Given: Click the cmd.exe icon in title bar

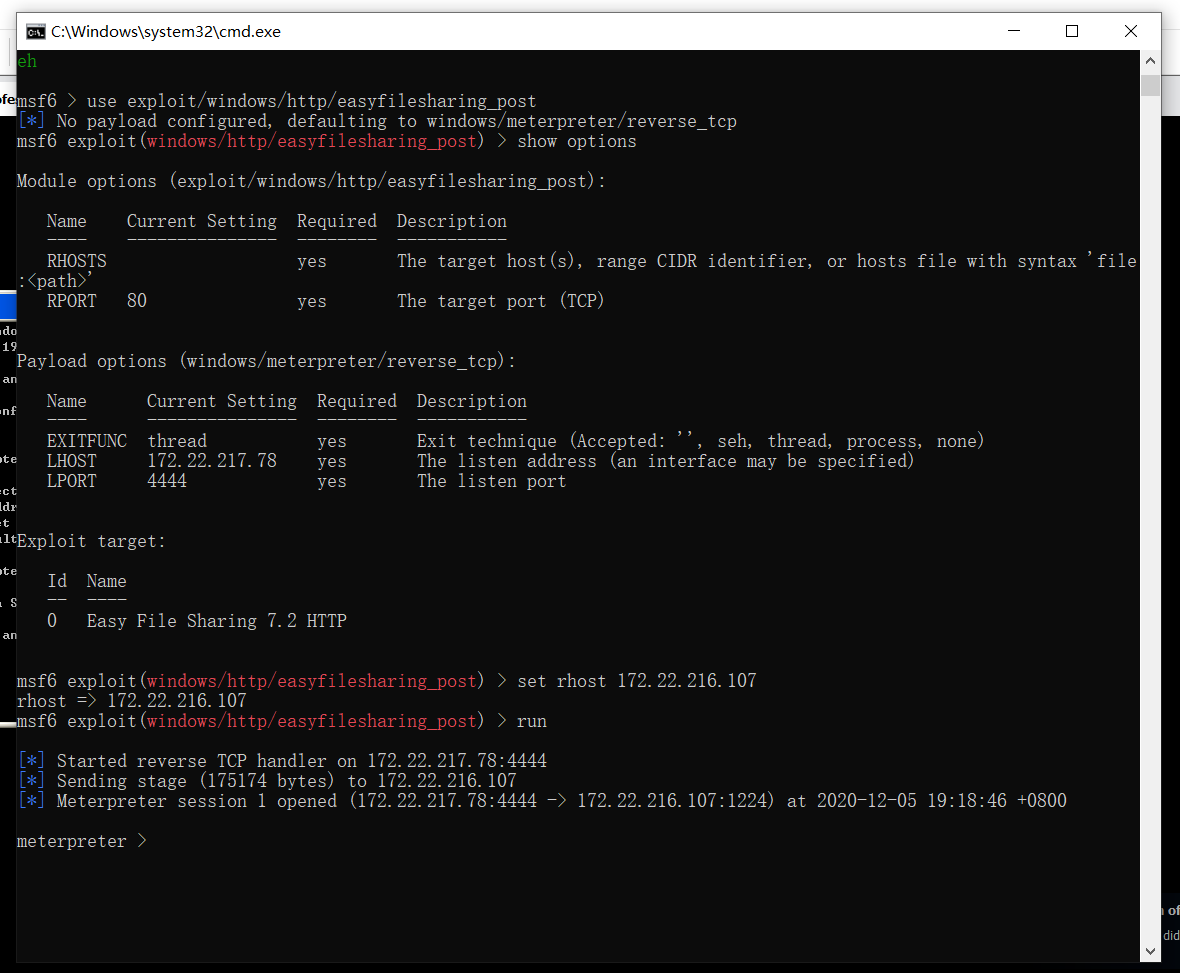Looking at the screenshot, I should [35, 32].
